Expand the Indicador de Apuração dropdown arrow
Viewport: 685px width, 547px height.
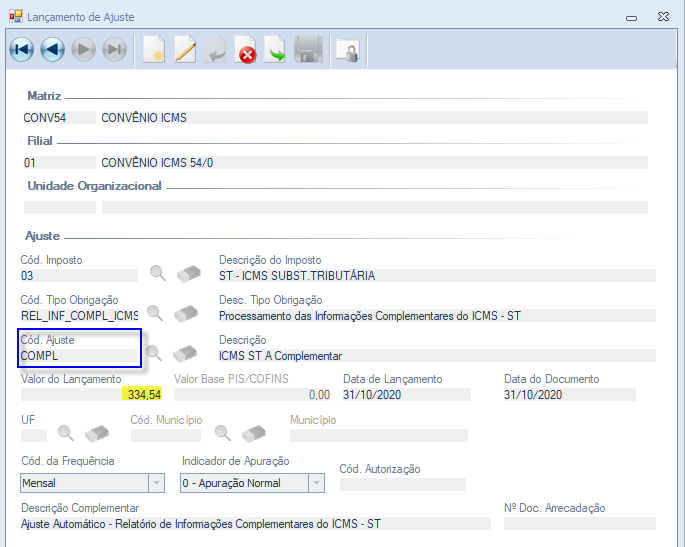click(316, 483)
